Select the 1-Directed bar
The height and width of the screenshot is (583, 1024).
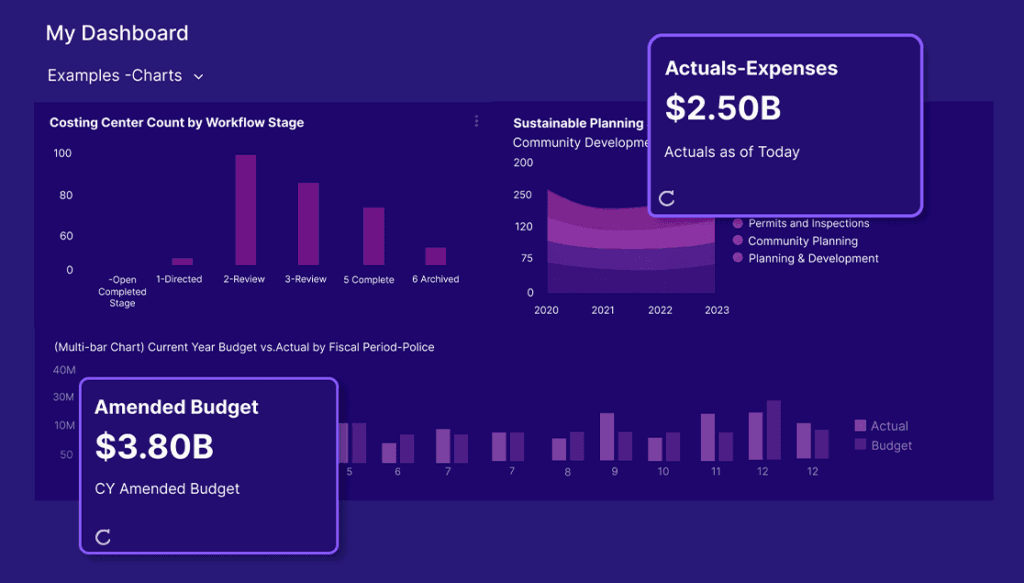pos(182,261)
